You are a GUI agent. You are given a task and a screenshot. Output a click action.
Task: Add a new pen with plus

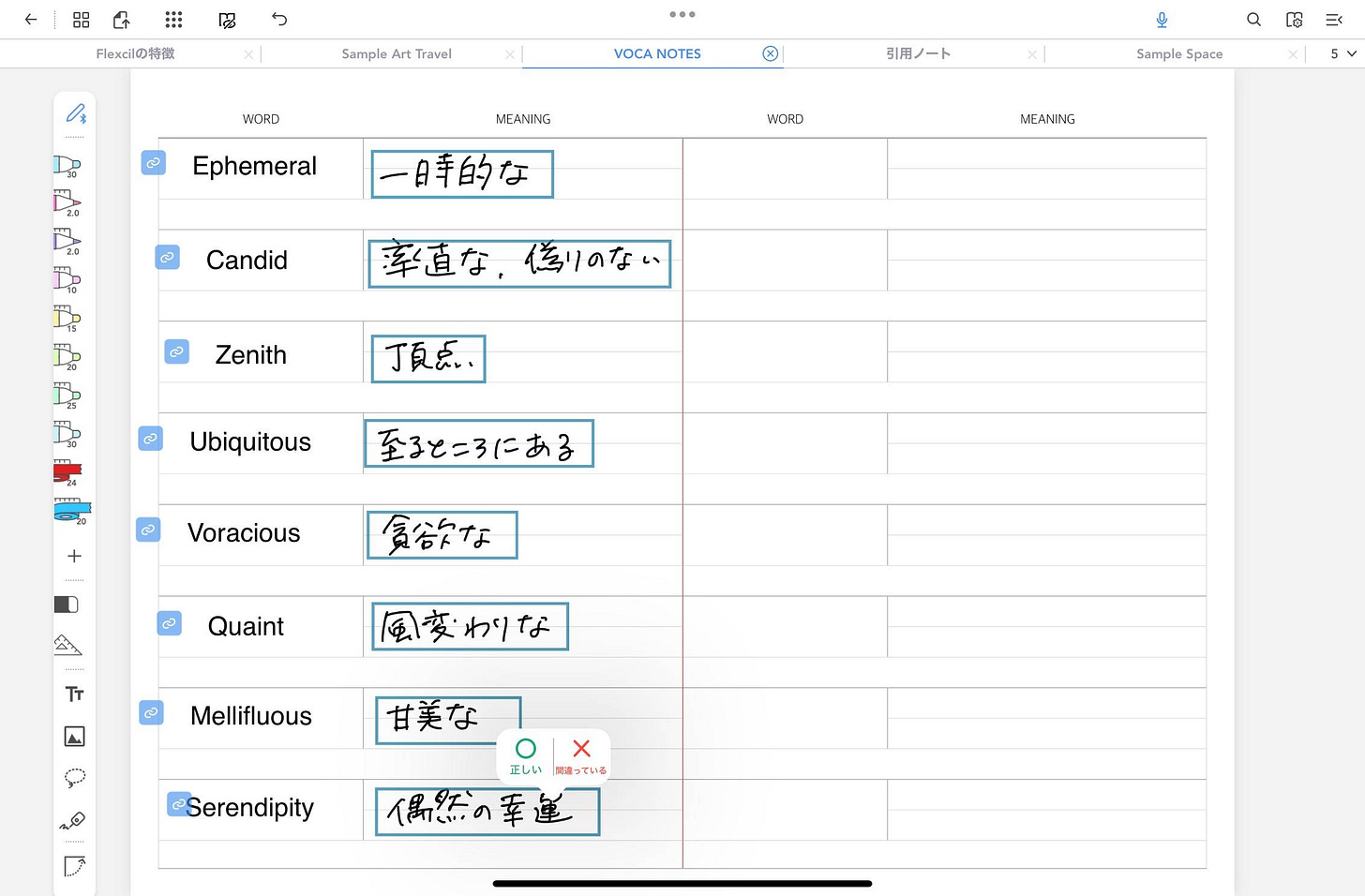75,556
